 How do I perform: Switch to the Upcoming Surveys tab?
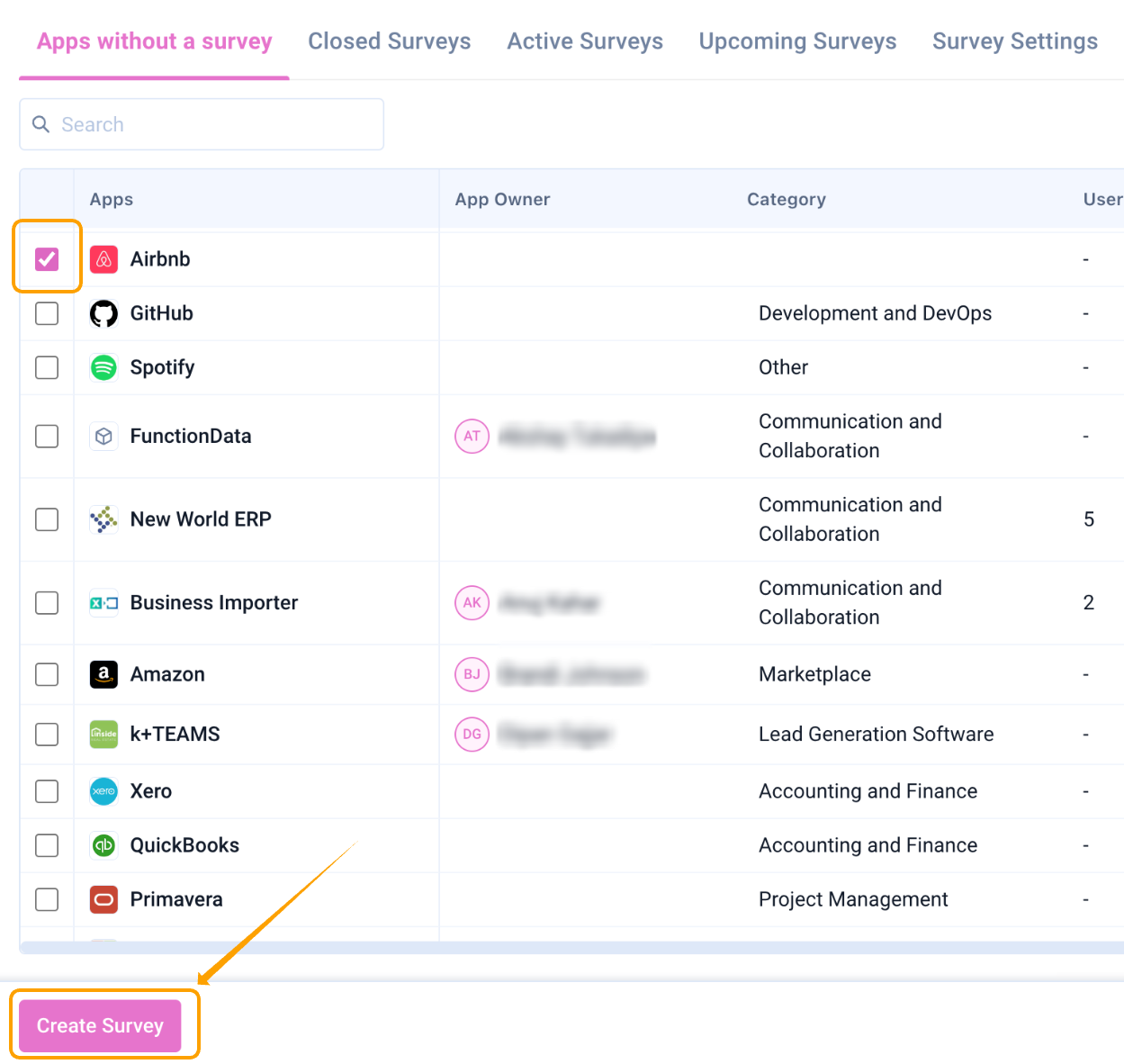(798, 42)
